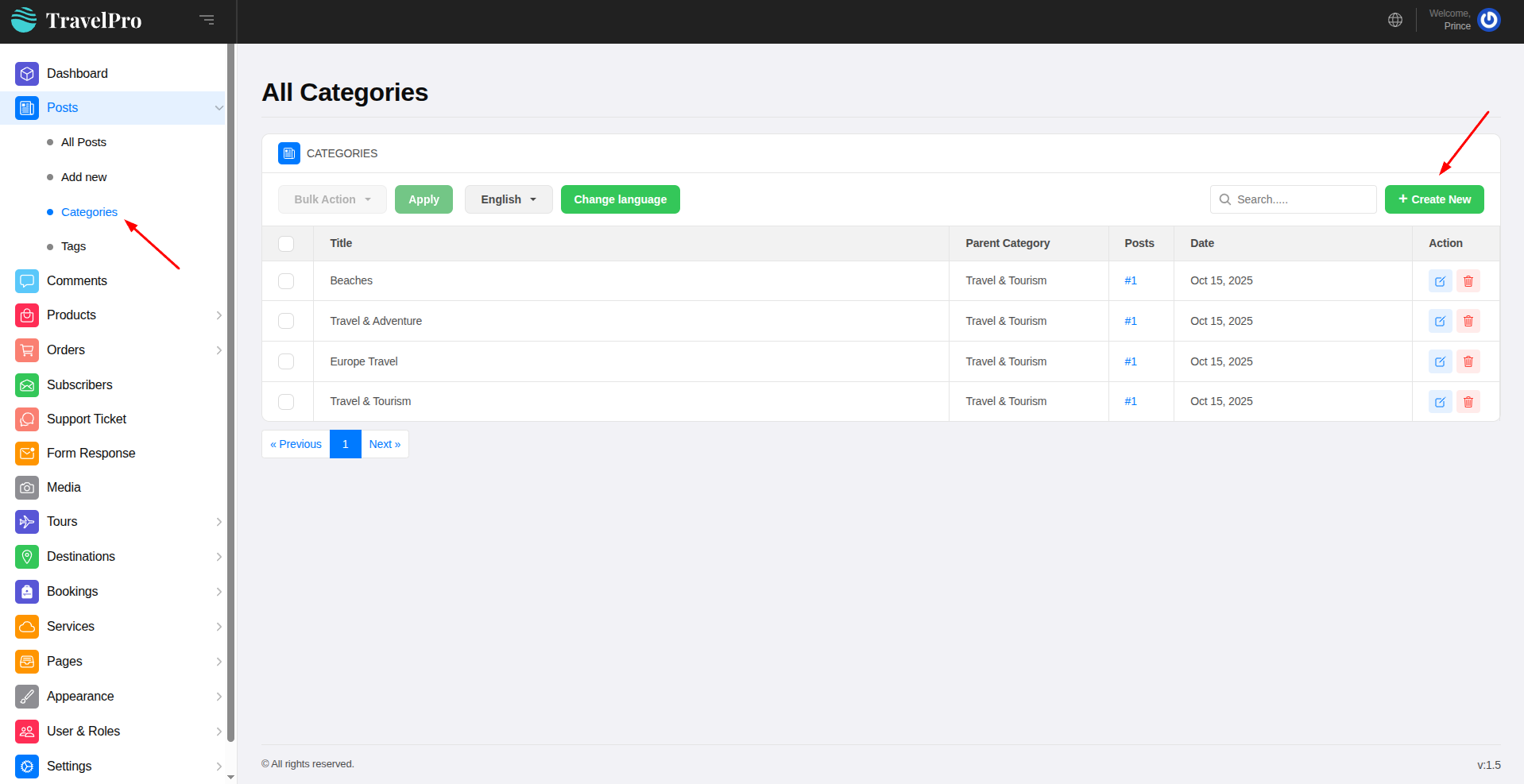
Task: Expand the Tours submenu chevron
Action: coord(219,522)
